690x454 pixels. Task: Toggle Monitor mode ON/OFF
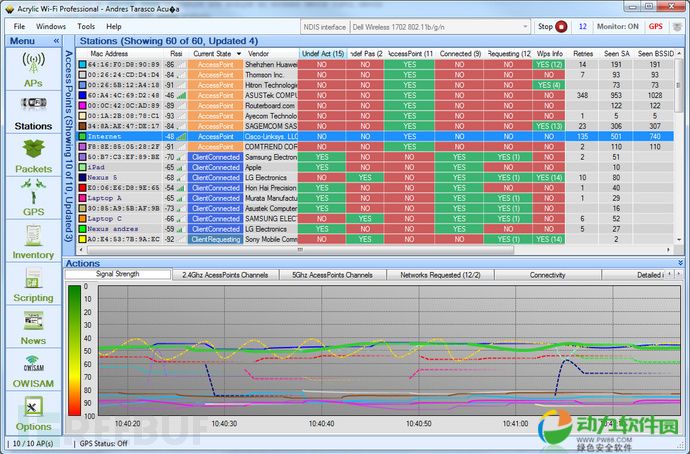pos(620,26)
